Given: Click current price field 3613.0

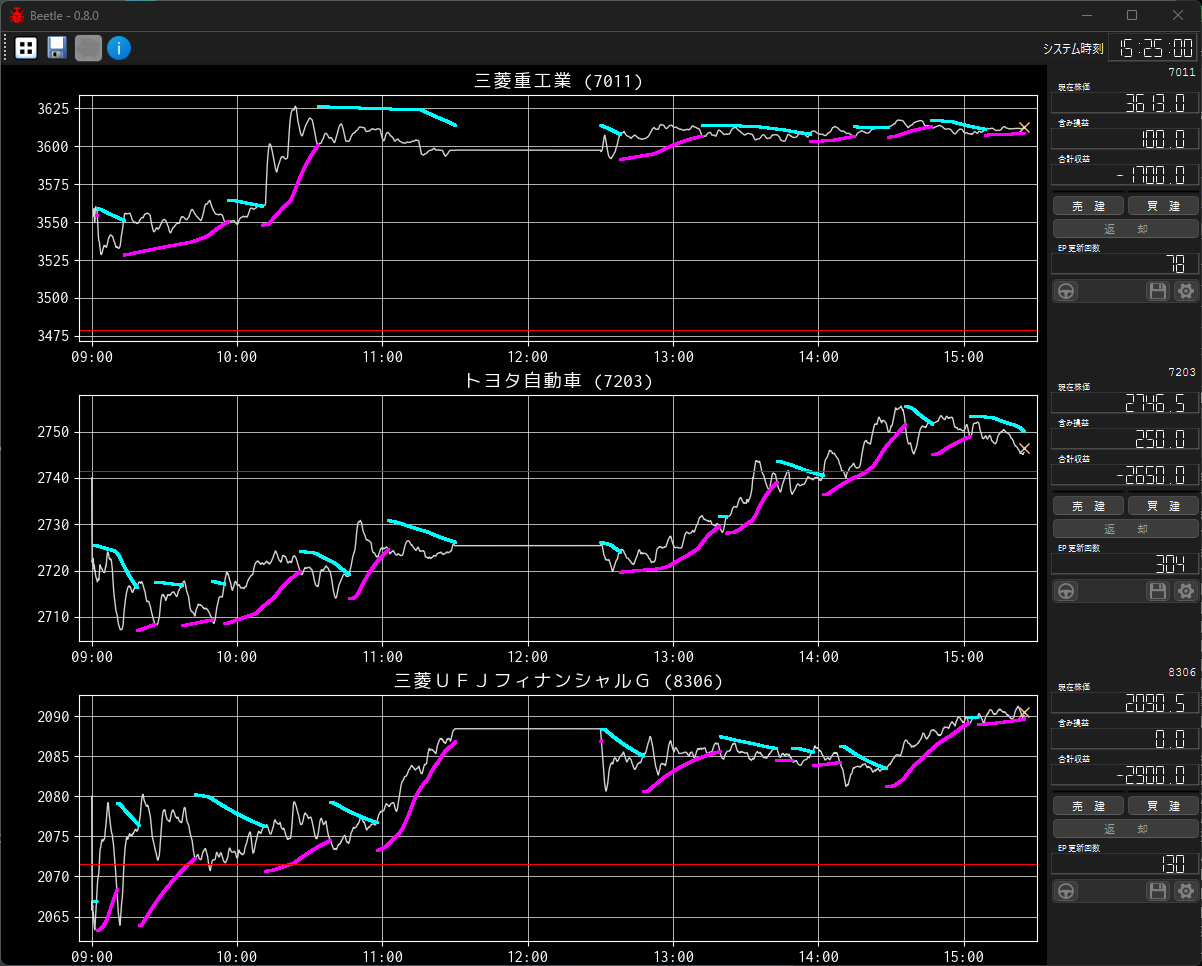Looking at the screenshot, I should (x=1124, y=103).
